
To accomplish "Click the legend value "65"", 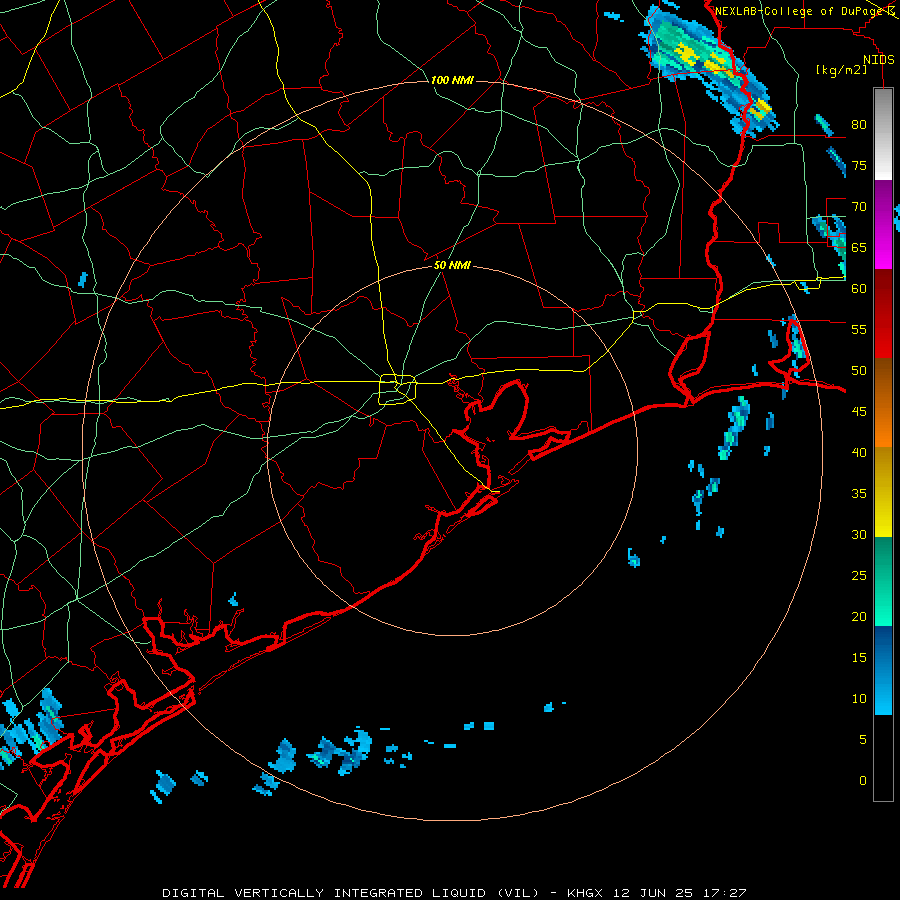I will (859, 247).
